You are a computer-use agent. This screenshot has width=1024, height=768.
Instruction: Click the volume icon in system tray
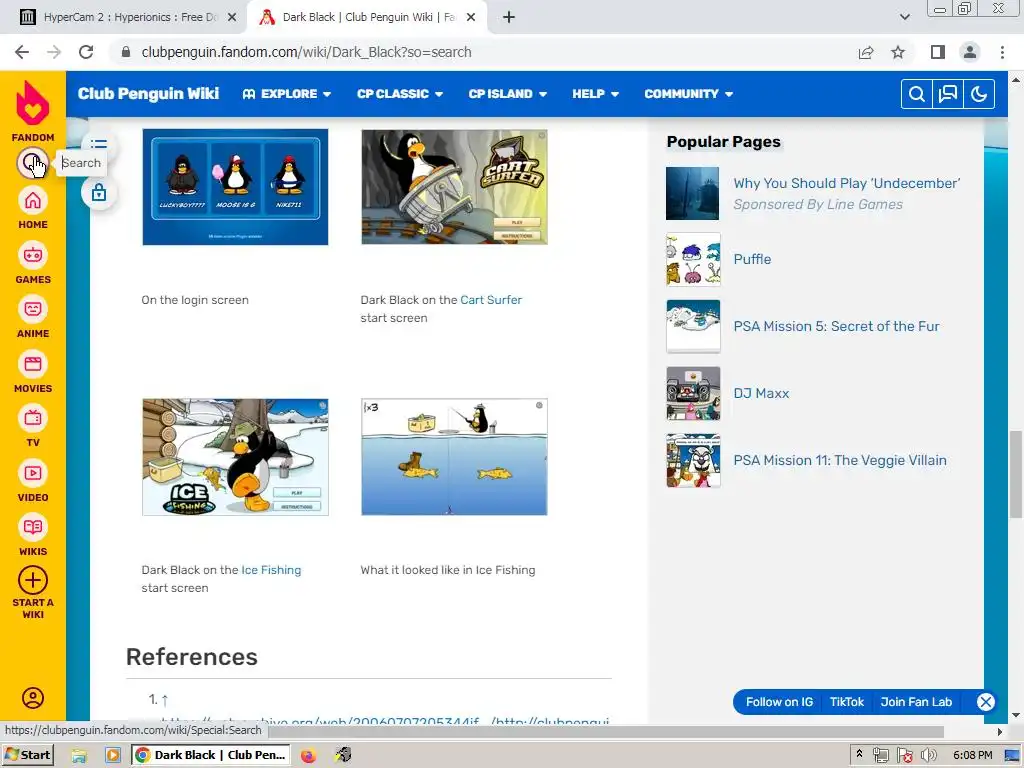[x=928, y=756]
